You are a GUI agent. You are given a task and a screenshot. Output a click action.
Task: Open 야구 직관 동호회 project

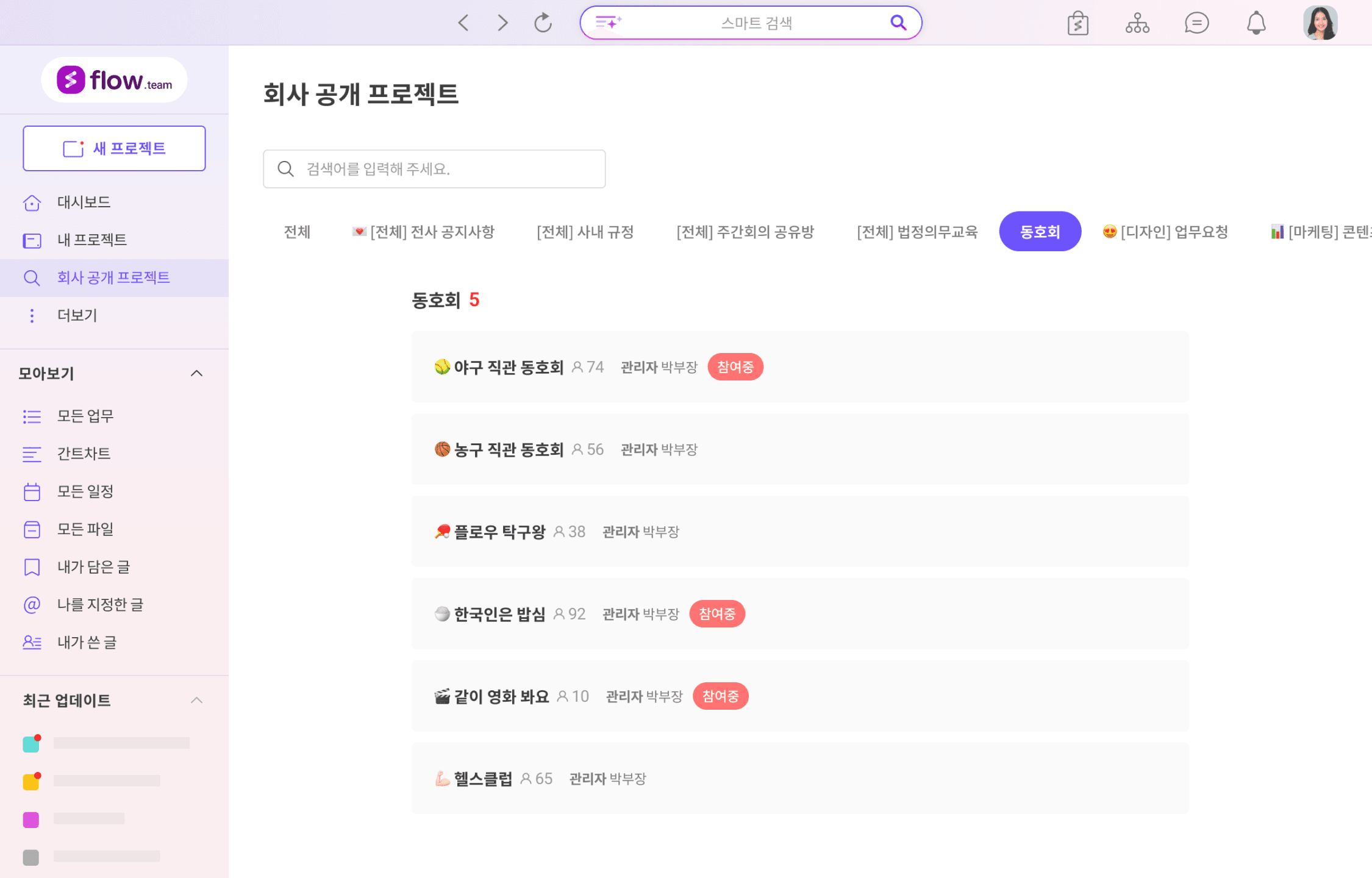pyautogui.click(x=508, y=367)
